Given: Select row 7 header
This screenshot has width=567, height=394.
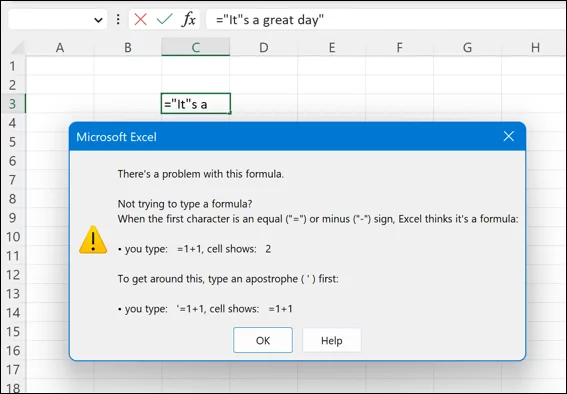Looking at the screenshot, I should point(13,180).
